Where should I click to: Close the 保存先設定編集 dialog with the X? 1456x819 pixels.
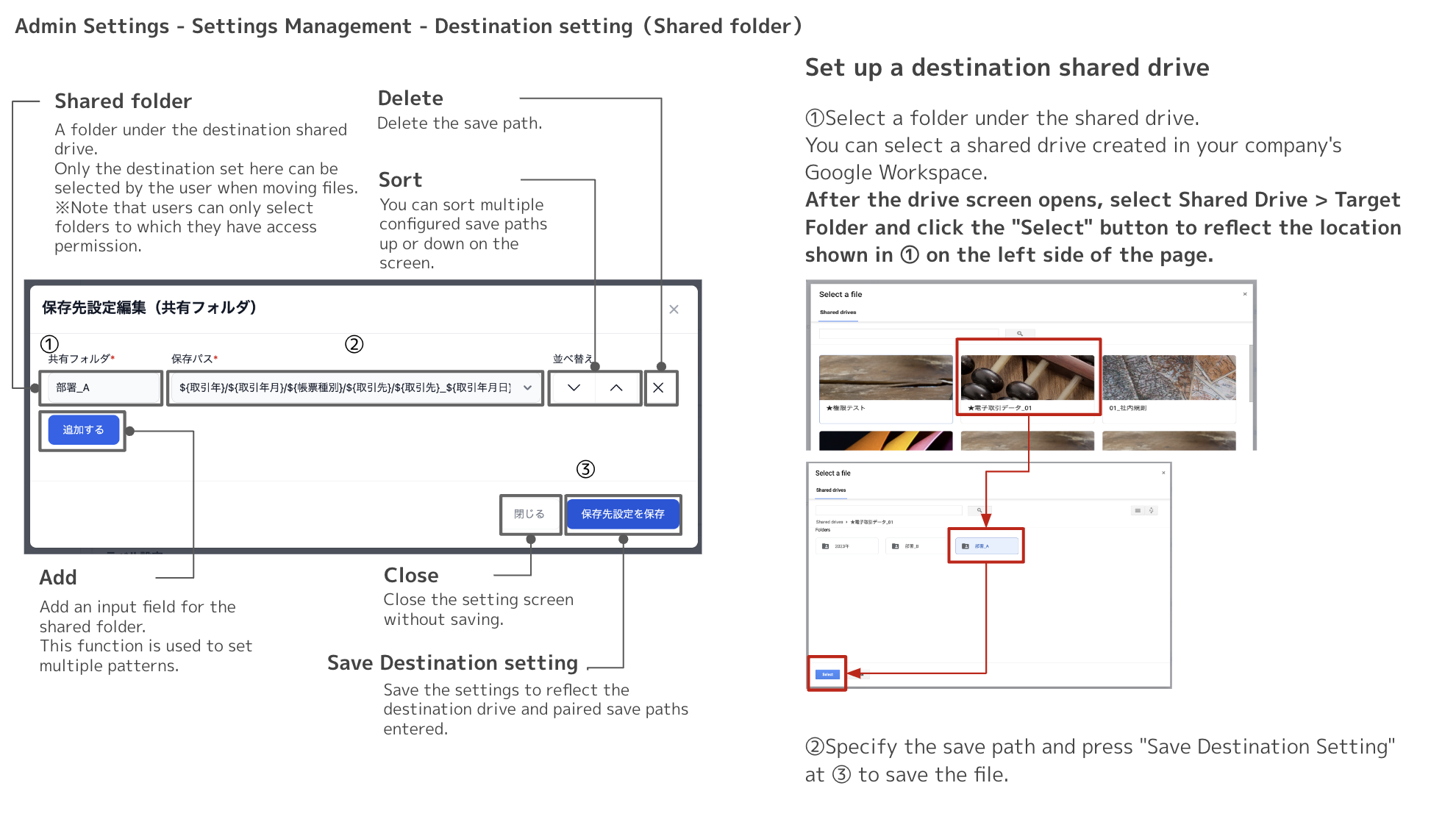(674, 310)
